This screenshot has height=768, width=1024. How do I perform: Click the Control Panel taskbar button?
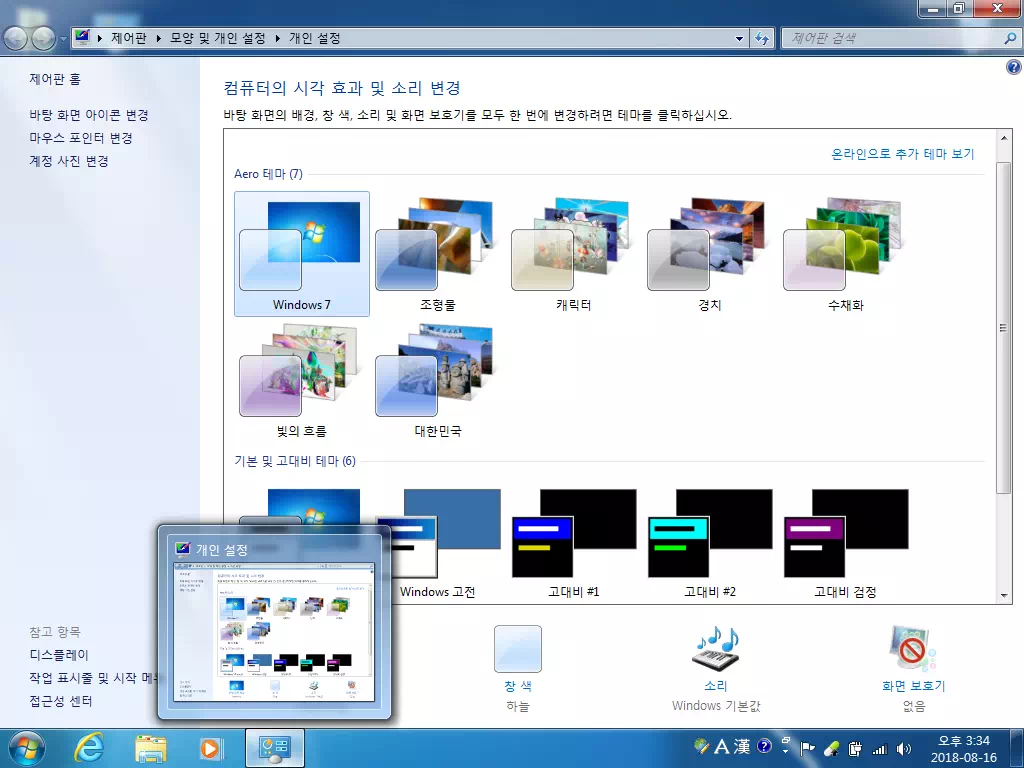pyautogui.click(x=274, y=748)
